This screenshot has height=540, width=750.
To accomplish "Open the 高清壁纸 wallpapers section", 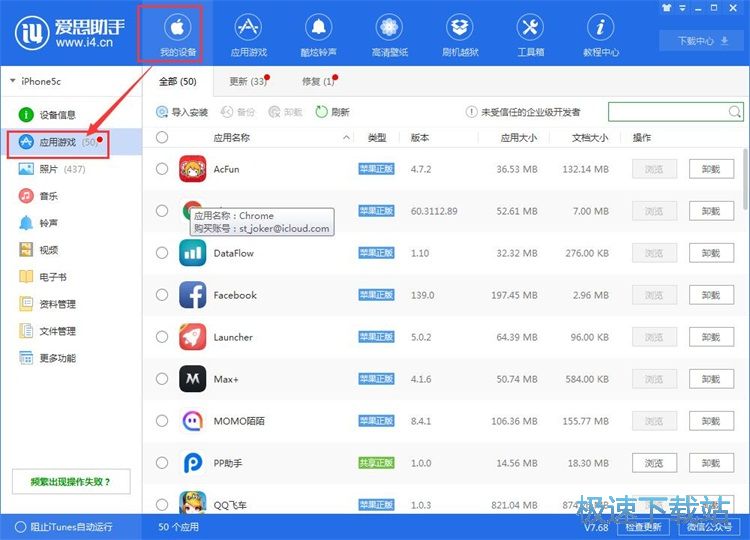I will 389,34.
